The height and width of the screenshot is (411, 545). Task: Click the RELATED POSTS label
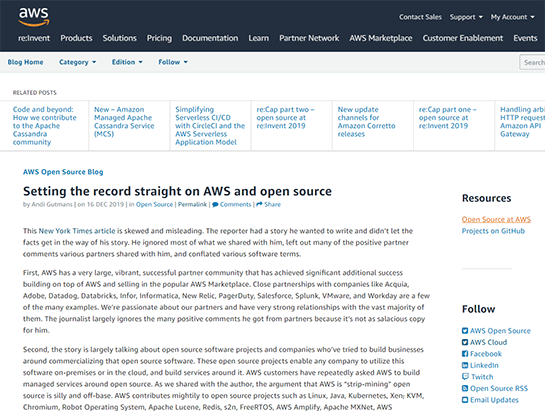(x=34, y=92)
